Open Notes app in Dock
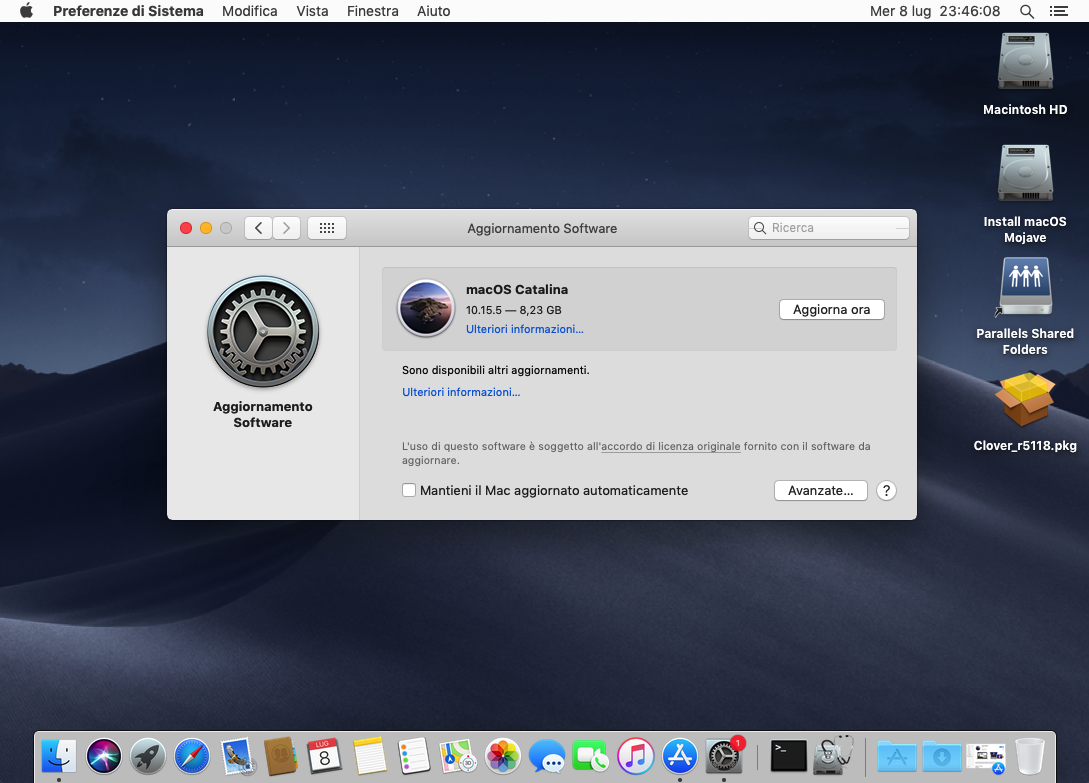1089x783 pixels. (x=369, y=757)
